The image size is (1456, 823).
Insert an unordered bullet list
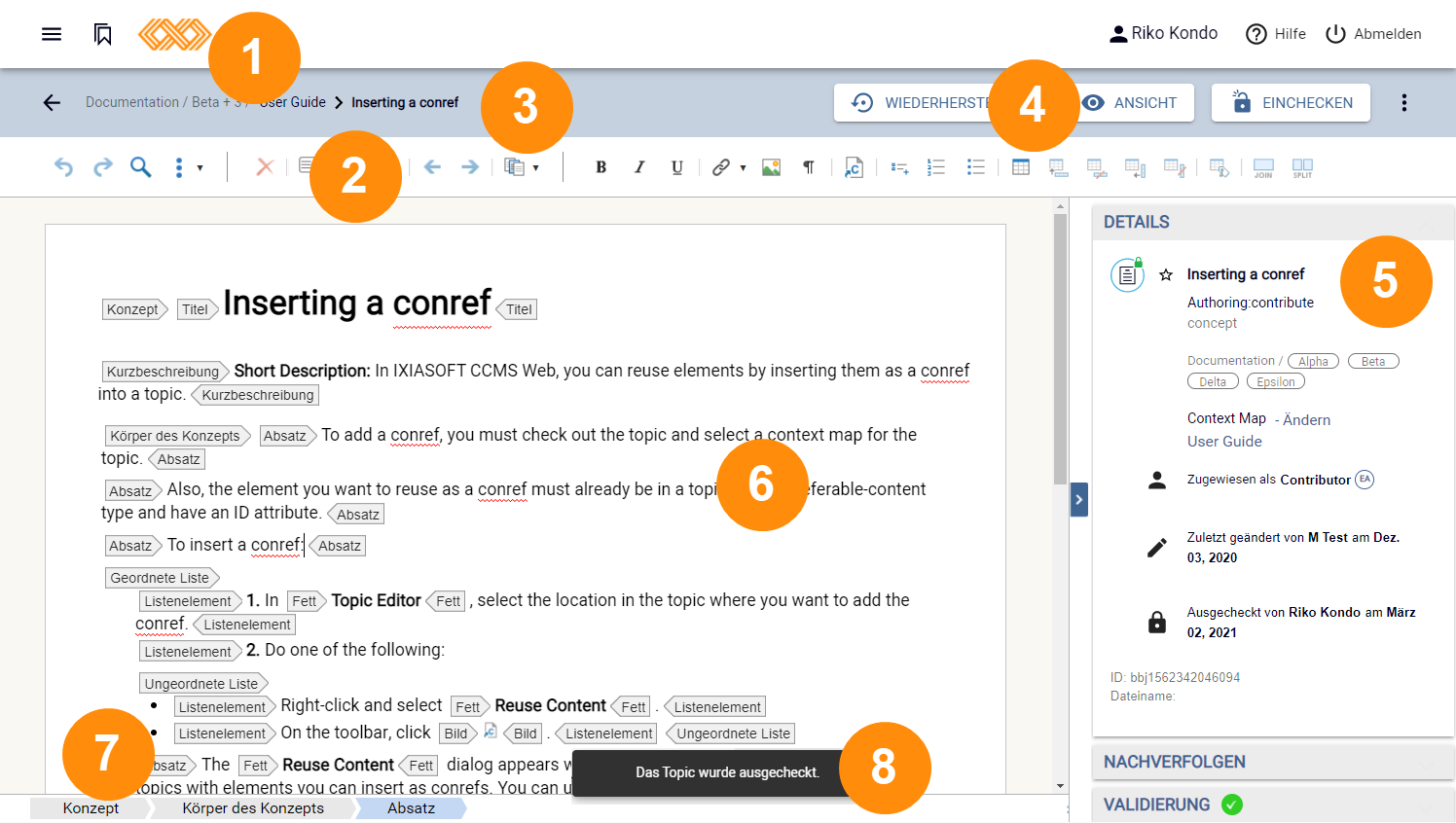pyautogui.click(x=976, y=167)
